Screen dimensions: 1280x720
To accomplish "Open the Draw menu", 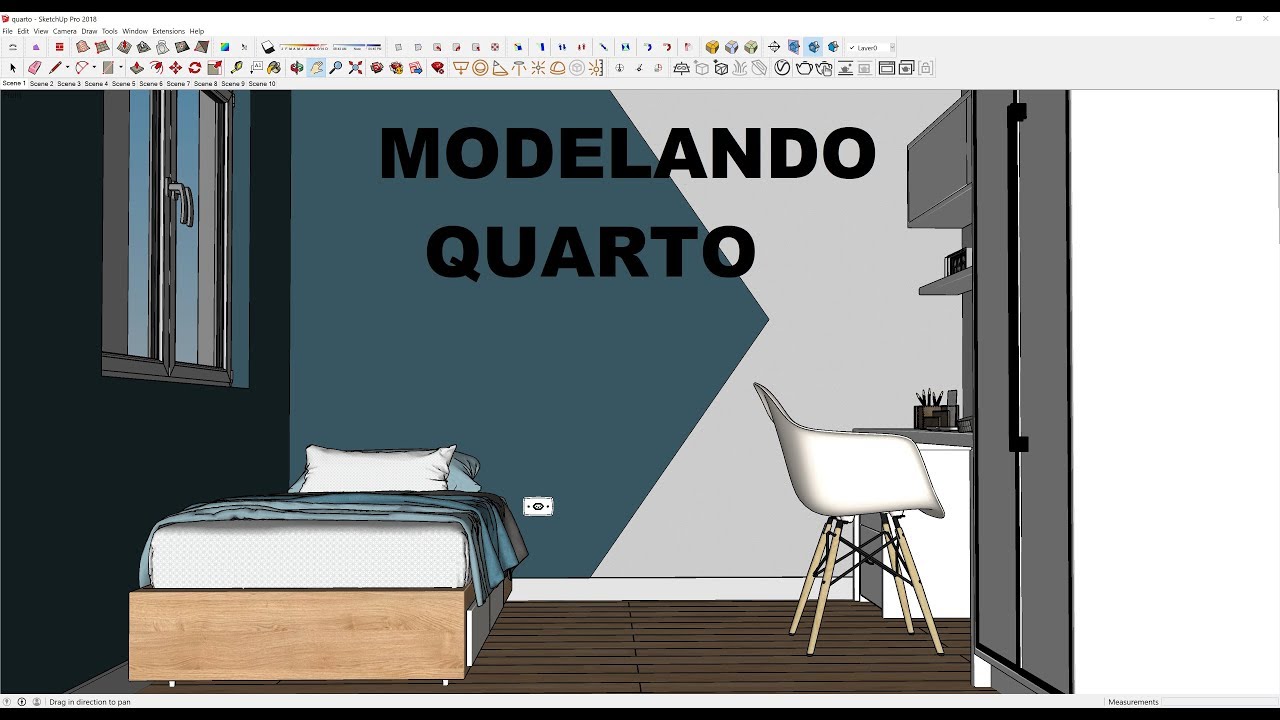I will coord(89,31).
